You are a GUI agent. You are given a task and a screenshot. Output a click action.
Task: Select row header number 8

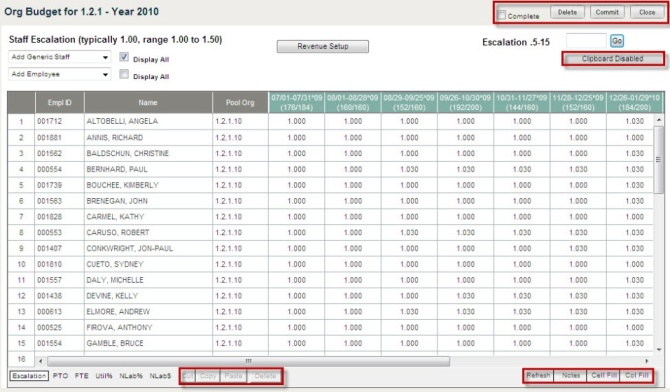tap(21, 233)
